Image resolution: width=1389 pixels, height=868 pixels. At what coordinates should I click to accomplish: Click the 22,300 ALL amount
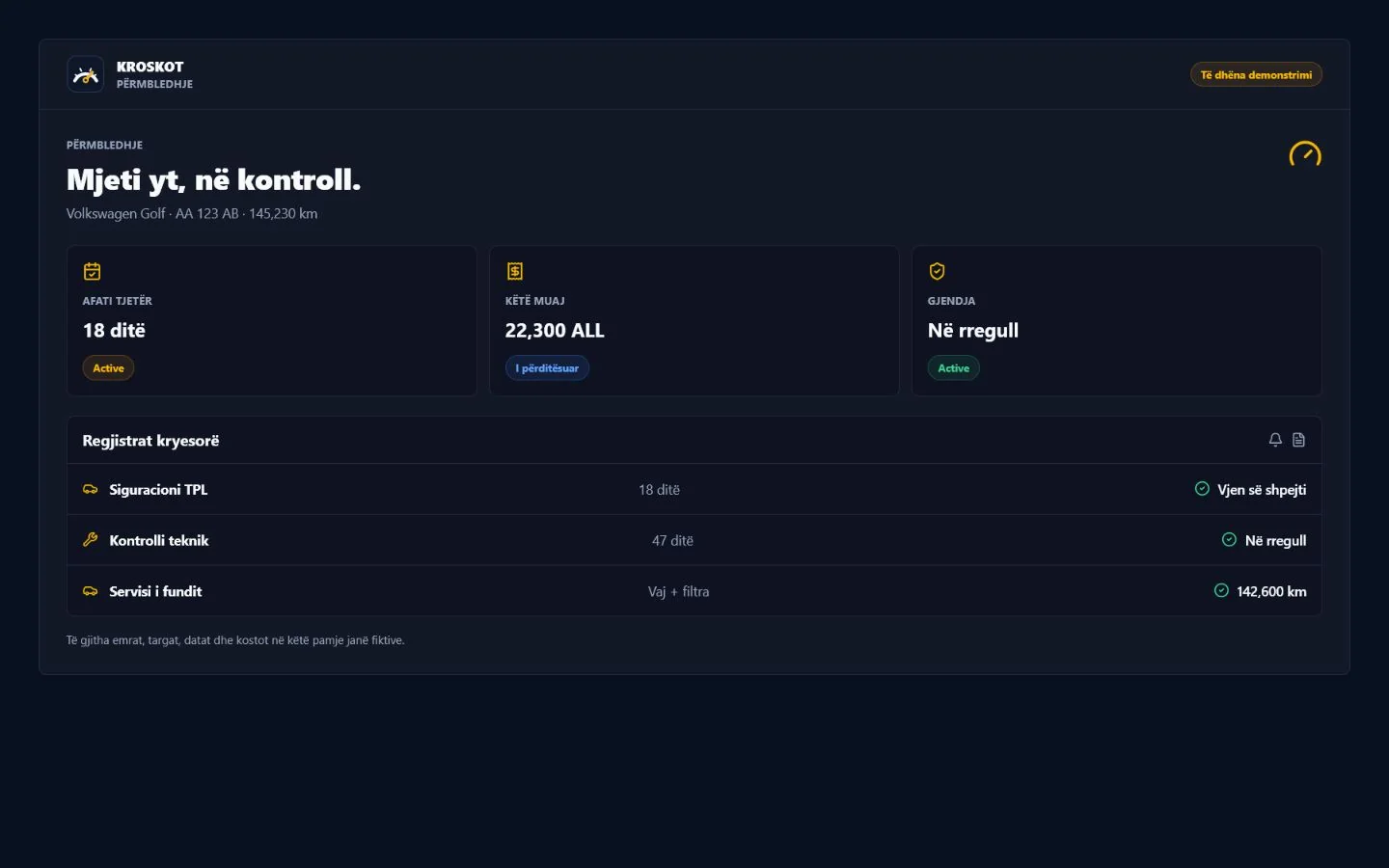click(x=555, y=331)
